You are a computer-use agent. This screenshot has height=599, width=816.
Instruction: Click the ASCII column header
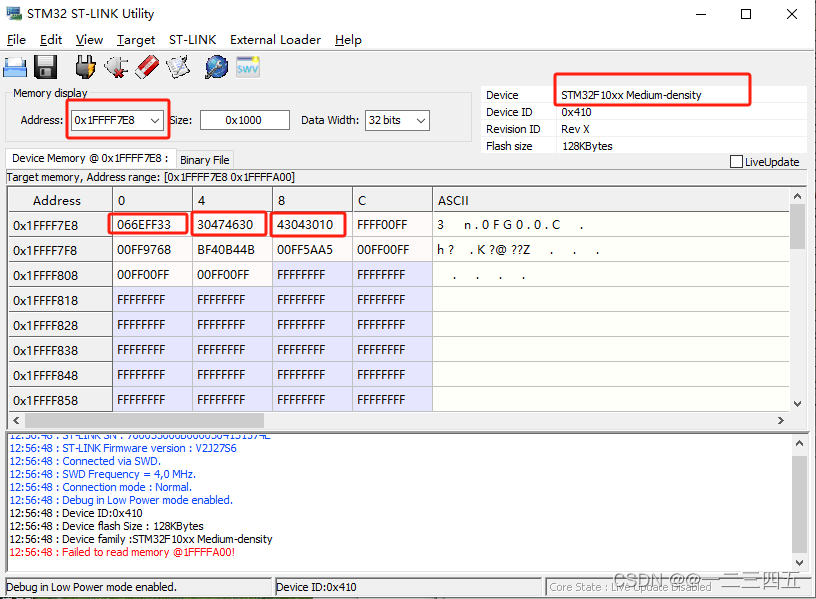[610, 200]
